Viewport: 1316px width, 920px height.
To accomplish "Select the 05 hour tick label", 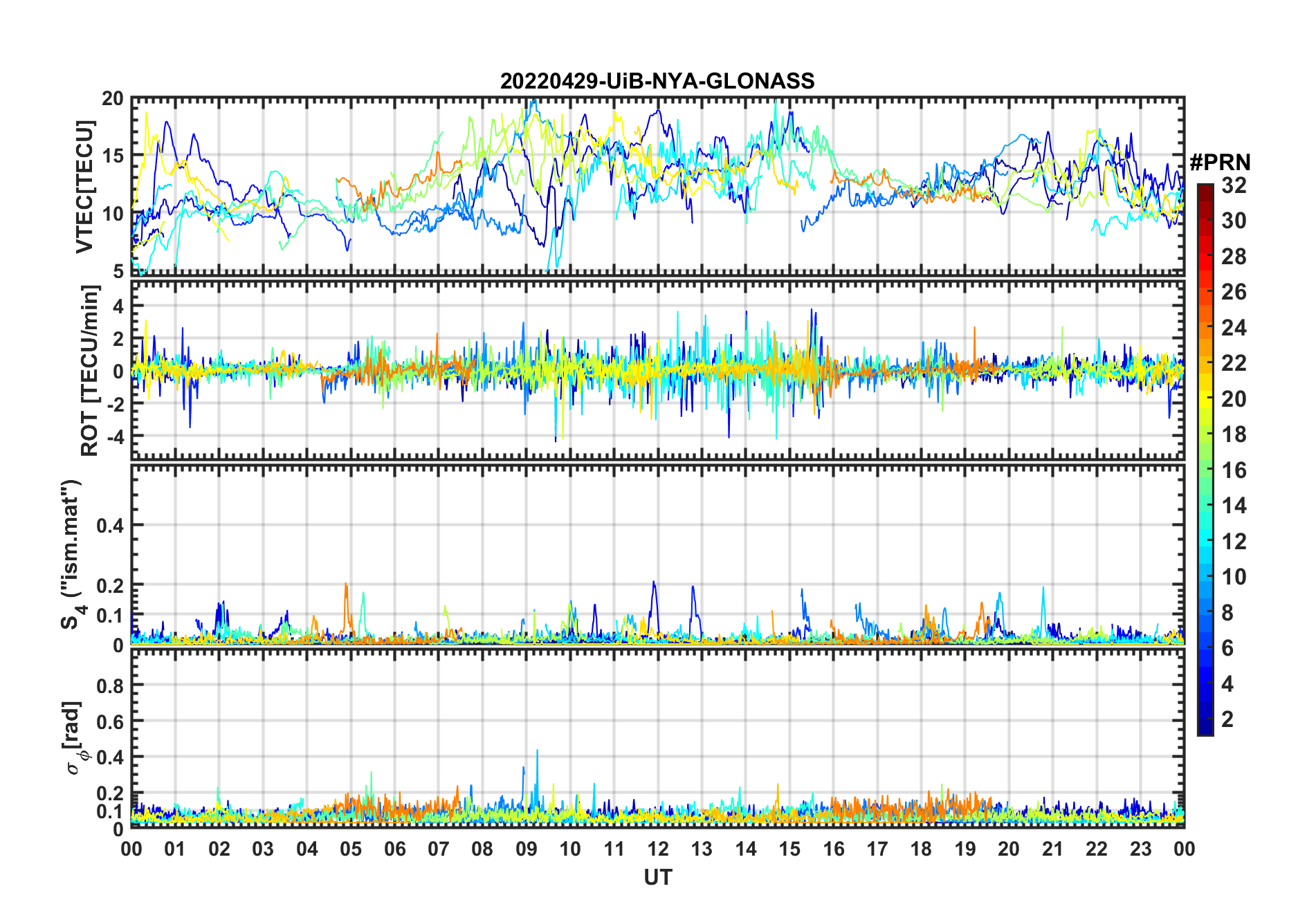I will coord(351,849).
